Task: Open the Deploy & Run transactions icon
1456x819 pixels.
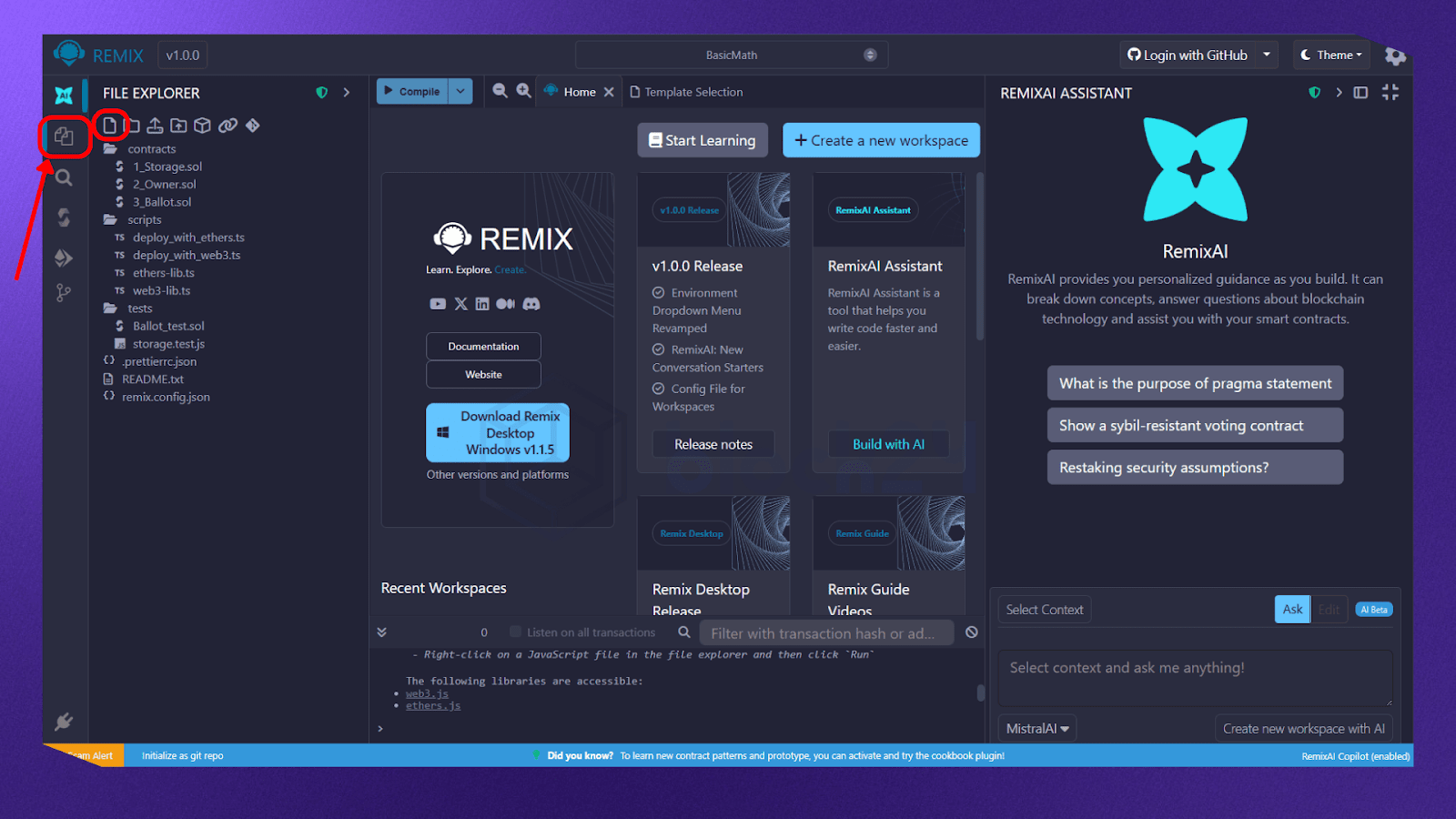Action: click(x=64, y=258)
